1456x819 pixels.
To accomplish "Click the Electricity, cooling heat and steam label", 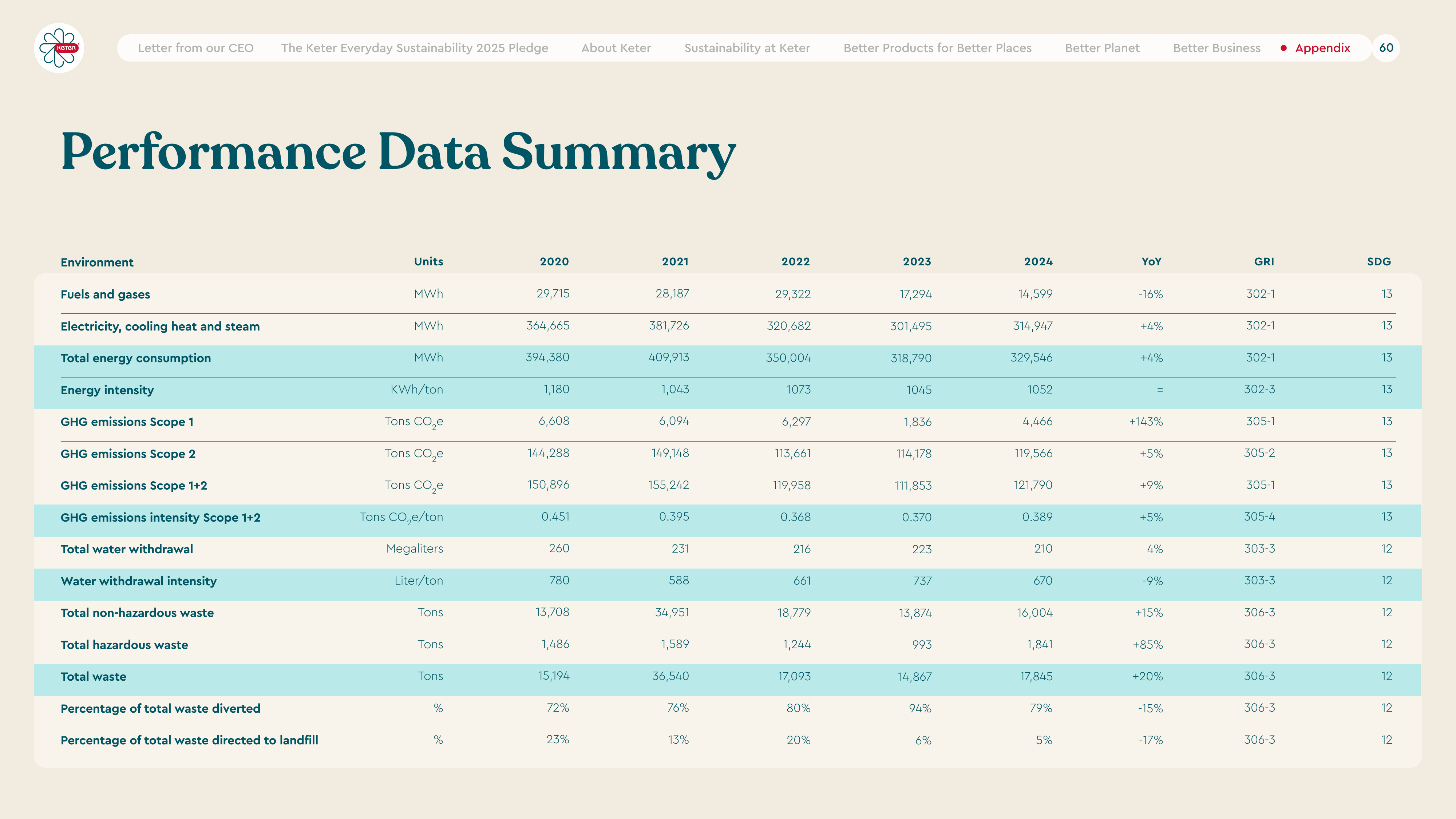I will click(x=160, y=326).
